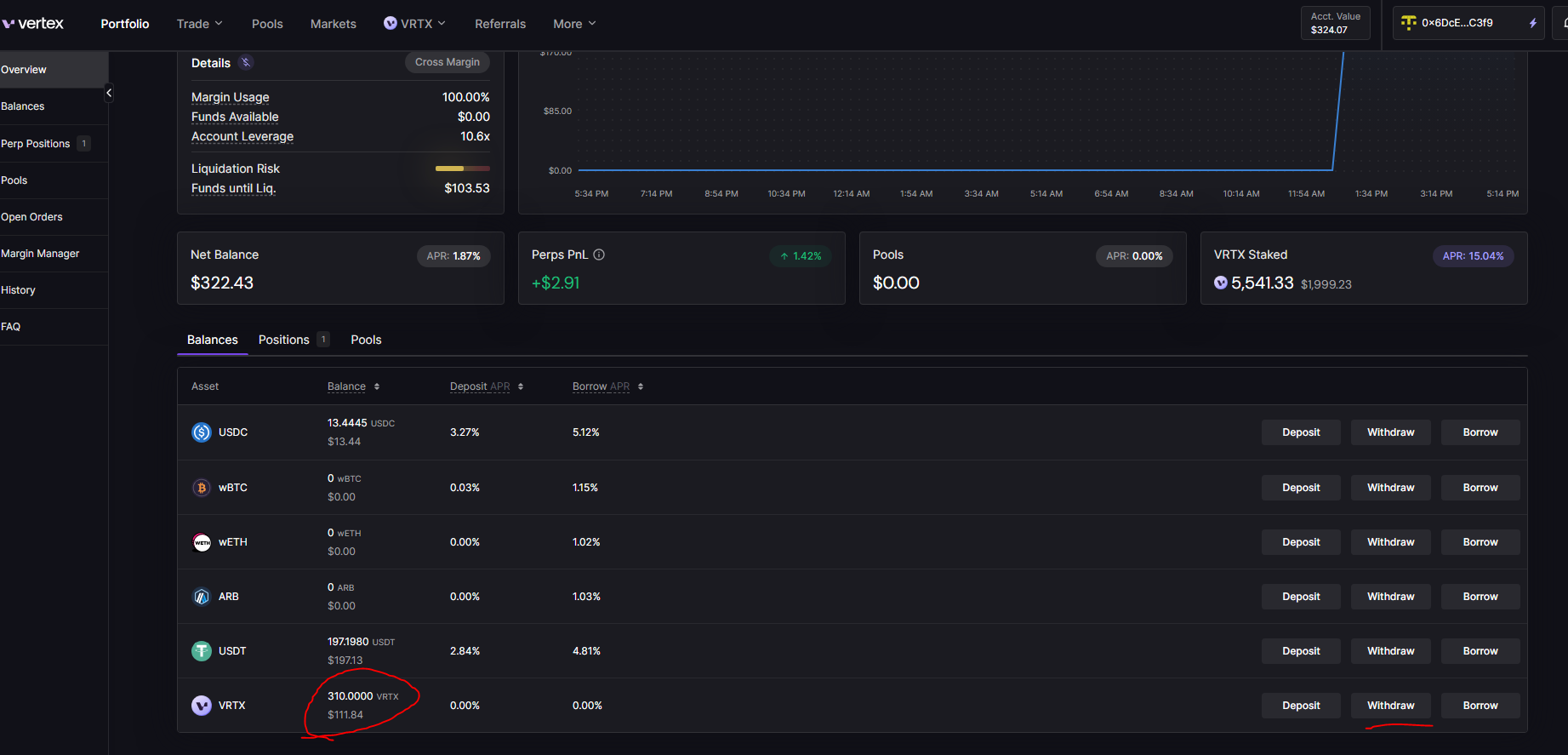Withdraw ARB
Image resolution: width=1568 pixels, height=755 pixels.
(1390, 597)
